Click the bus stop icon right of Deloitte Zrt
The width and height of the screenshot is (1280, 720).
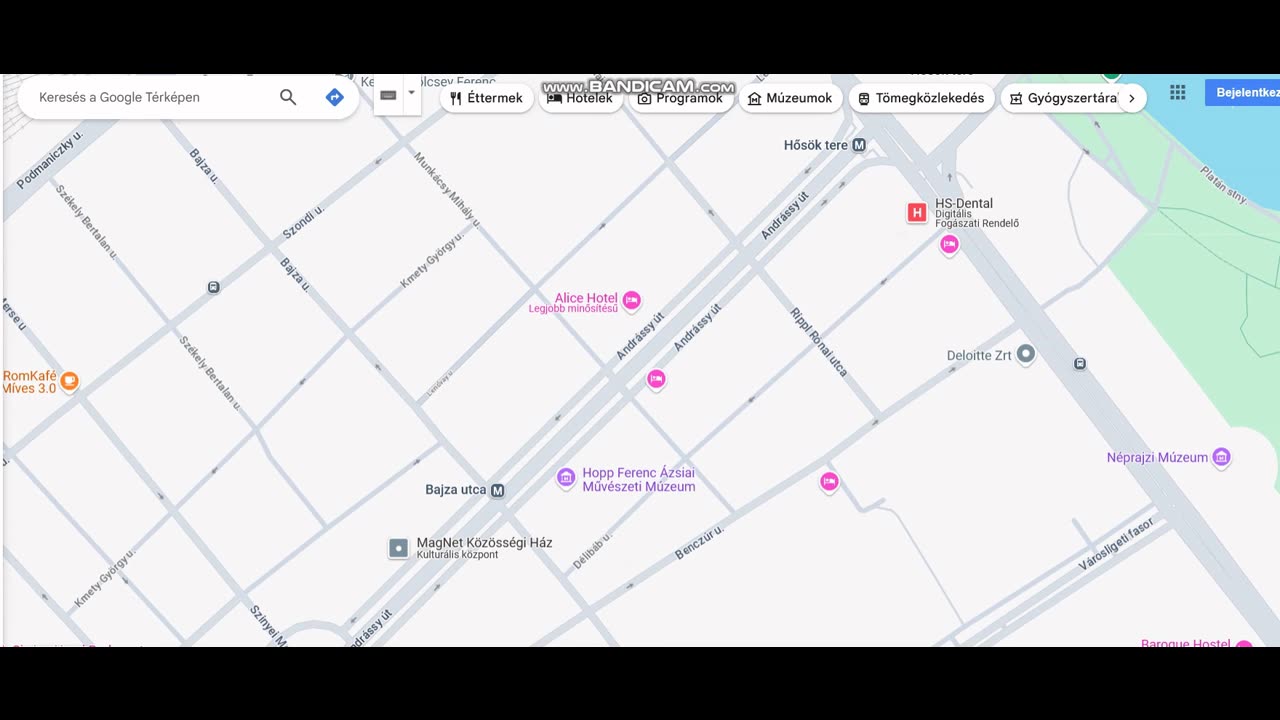point(1080,363)
